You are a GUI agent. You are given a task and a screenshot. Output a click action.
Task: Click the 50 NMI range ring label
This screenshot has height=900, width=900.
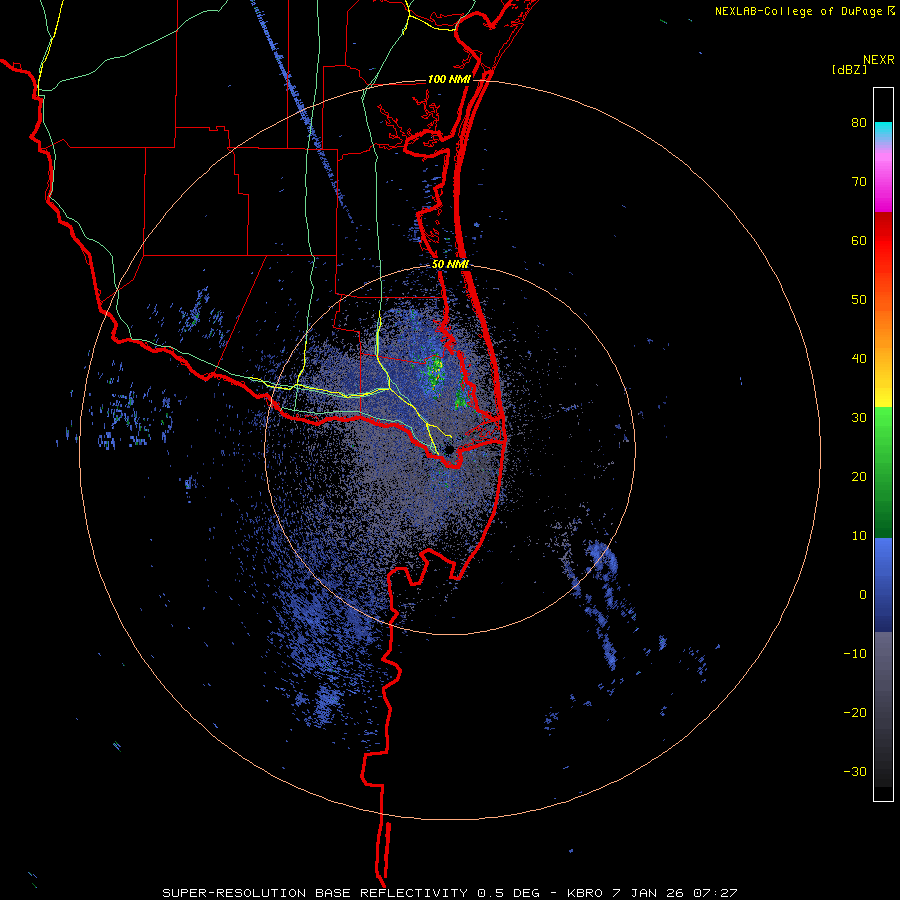(x=450, y=264)
